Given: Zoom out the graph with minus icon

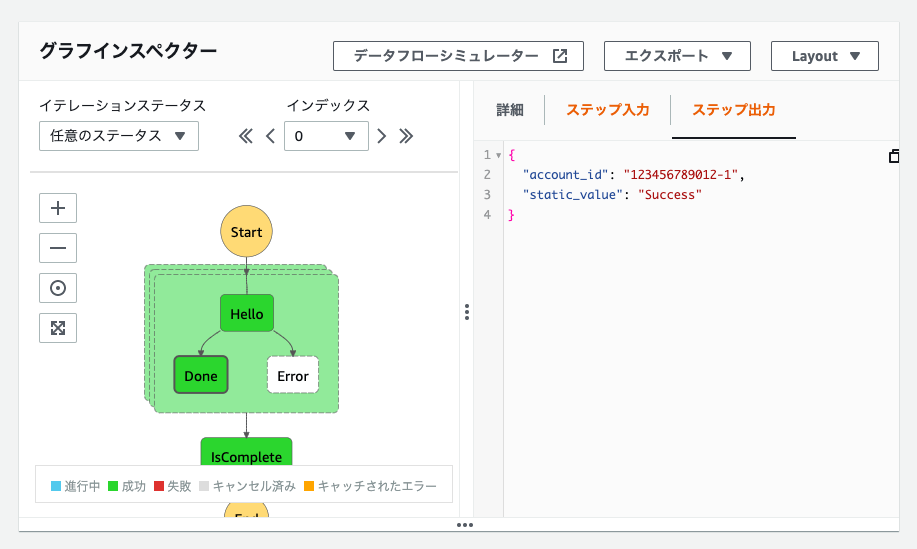Looking at the screenshot, I should (x=58, y=248).
